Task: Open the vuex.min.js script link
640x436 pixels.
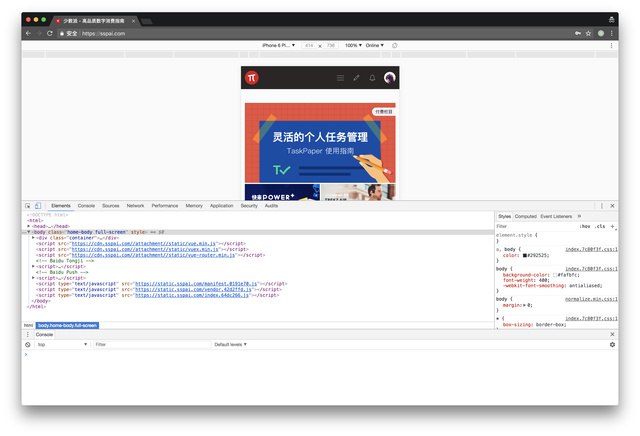Action: [145, 249]
